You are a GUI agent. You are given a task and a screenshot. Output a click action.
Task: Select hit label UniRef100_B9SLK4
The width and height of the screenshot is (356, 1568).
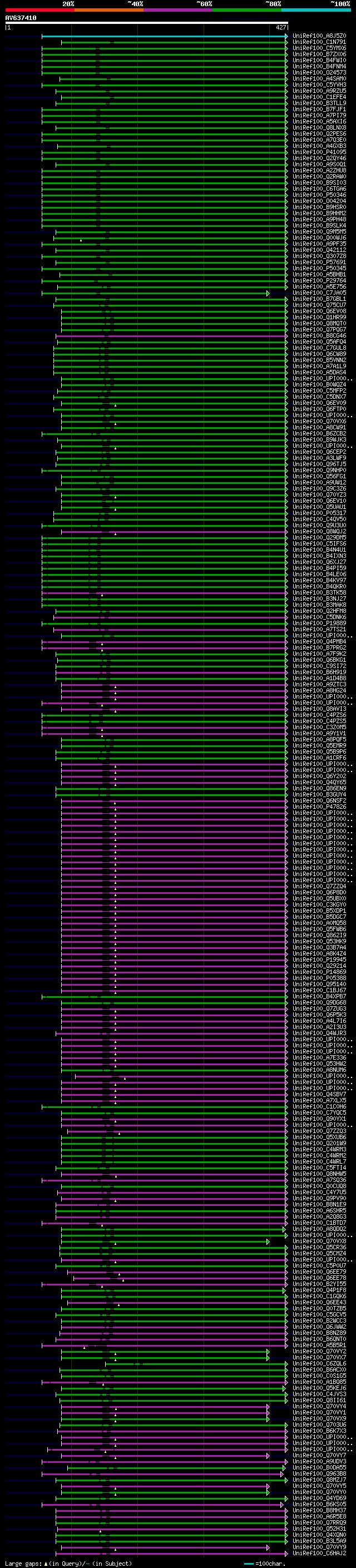pos(319,225)
